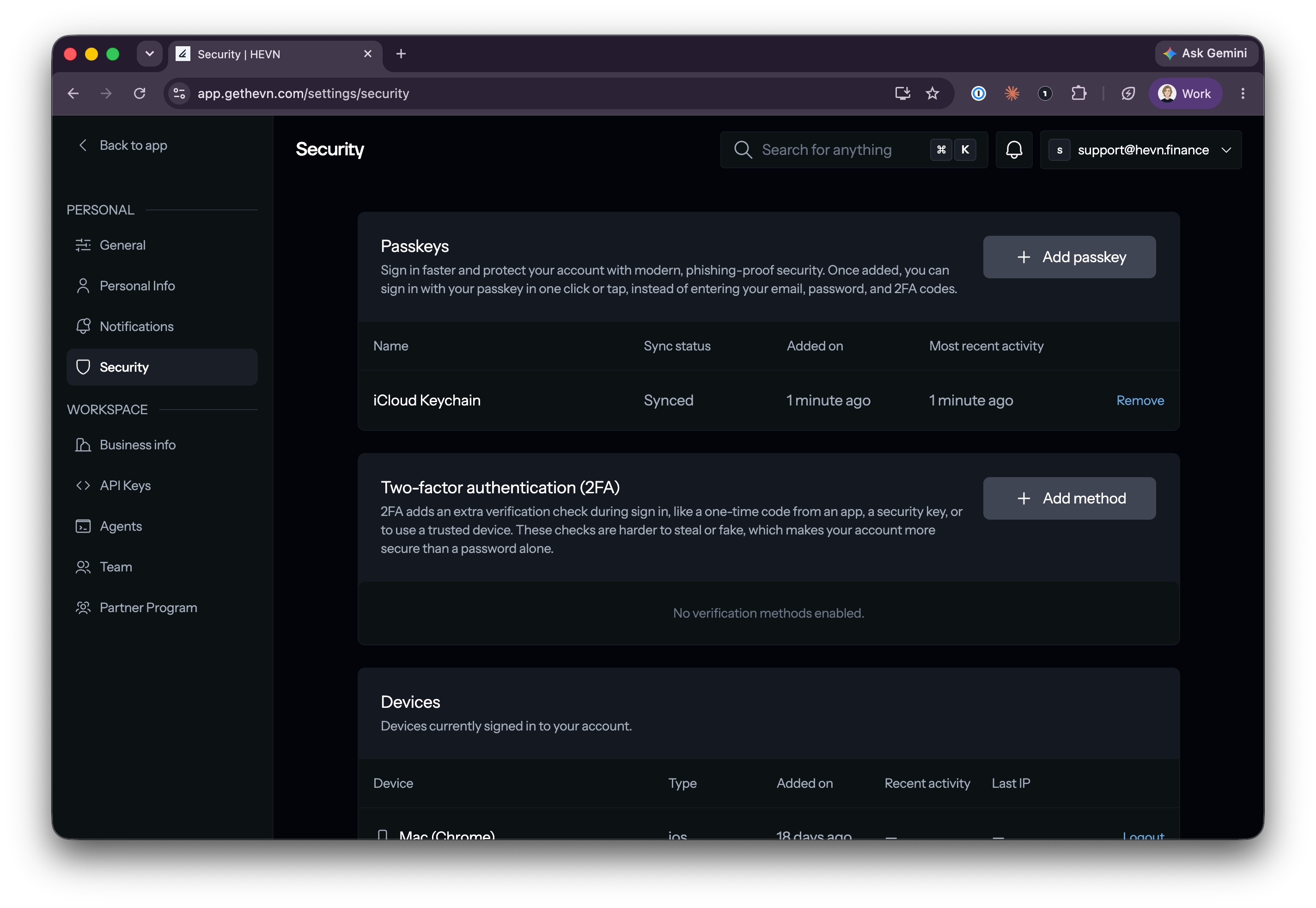The image size is (1316, 908).
Task: Click the Partner Program icon
Action: click(x=83, y=607)
